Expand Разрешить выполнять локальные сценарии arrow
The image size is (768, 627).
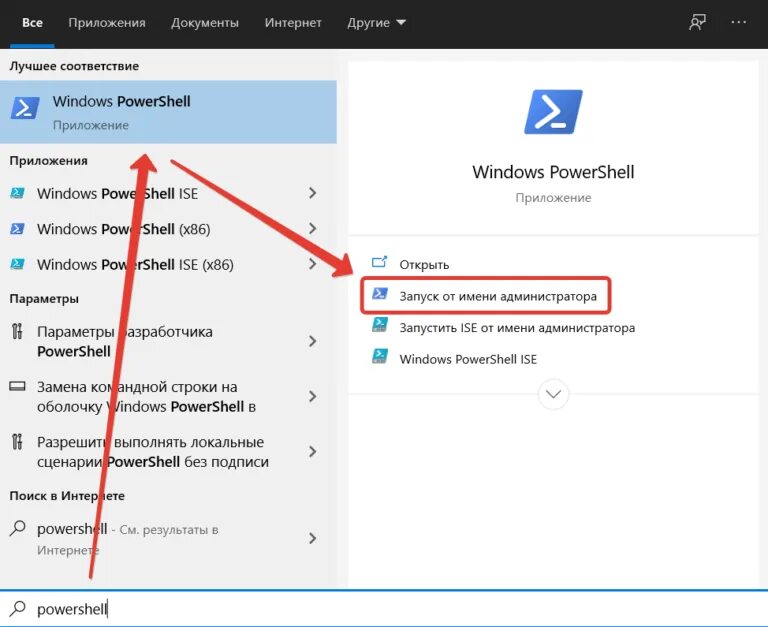coord(312,452)
